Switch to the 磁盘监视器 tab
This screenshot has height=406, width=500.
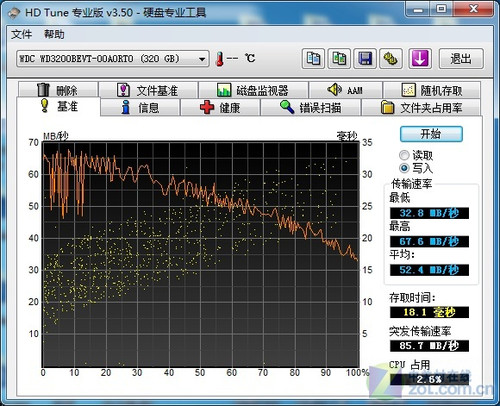point(253,90)
